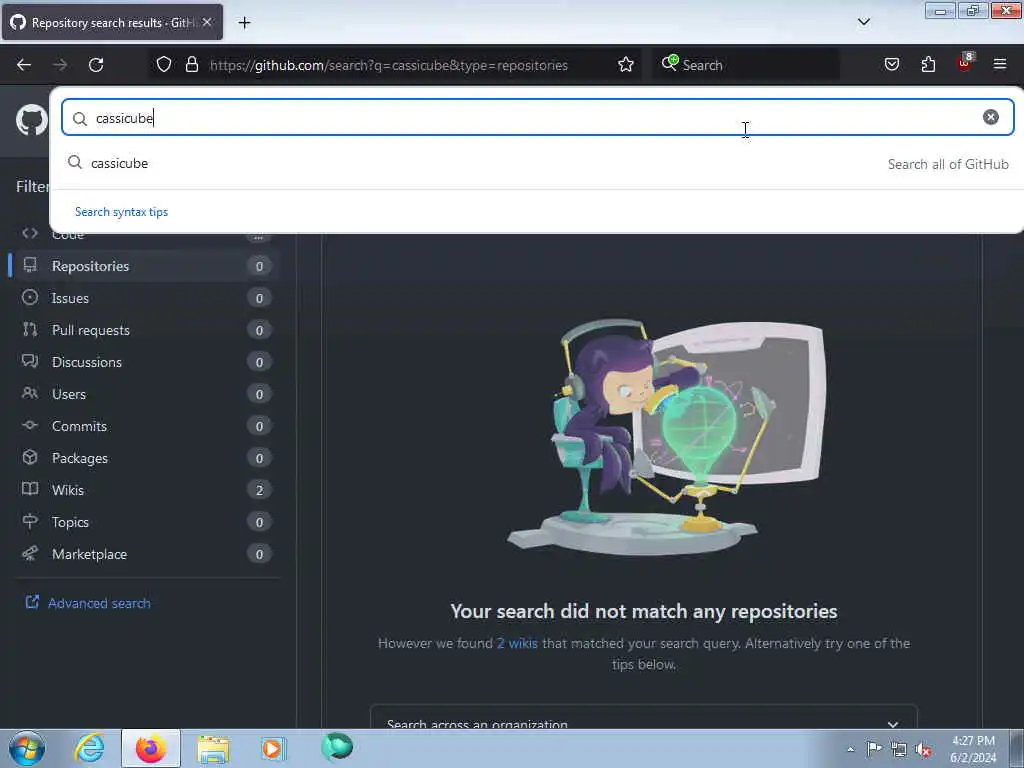Open the Extensions puzzle icon
The width and height of the screenshot is (1024, 768).
(x=928, y=65)
